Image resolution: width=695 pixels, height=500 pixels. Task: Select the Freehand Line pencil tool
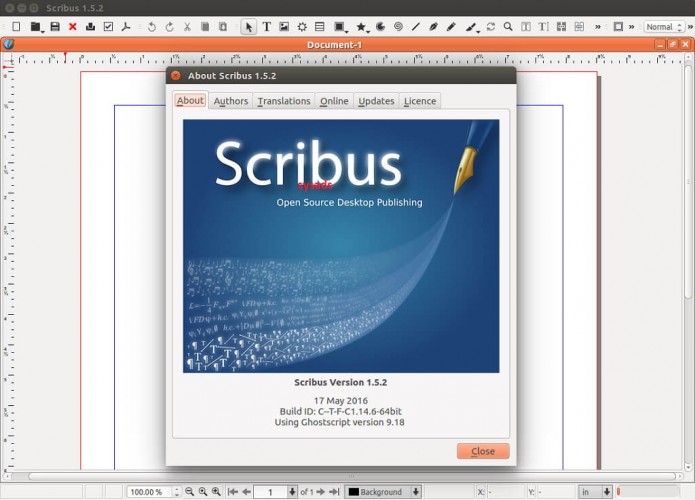(x=451, y=27)
